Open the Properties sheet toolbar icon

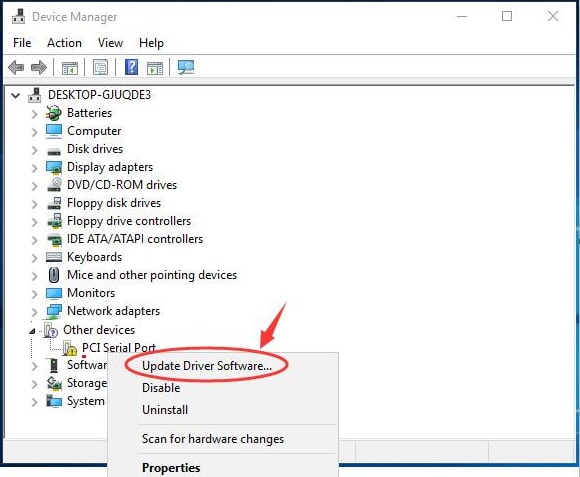(100, 67)
